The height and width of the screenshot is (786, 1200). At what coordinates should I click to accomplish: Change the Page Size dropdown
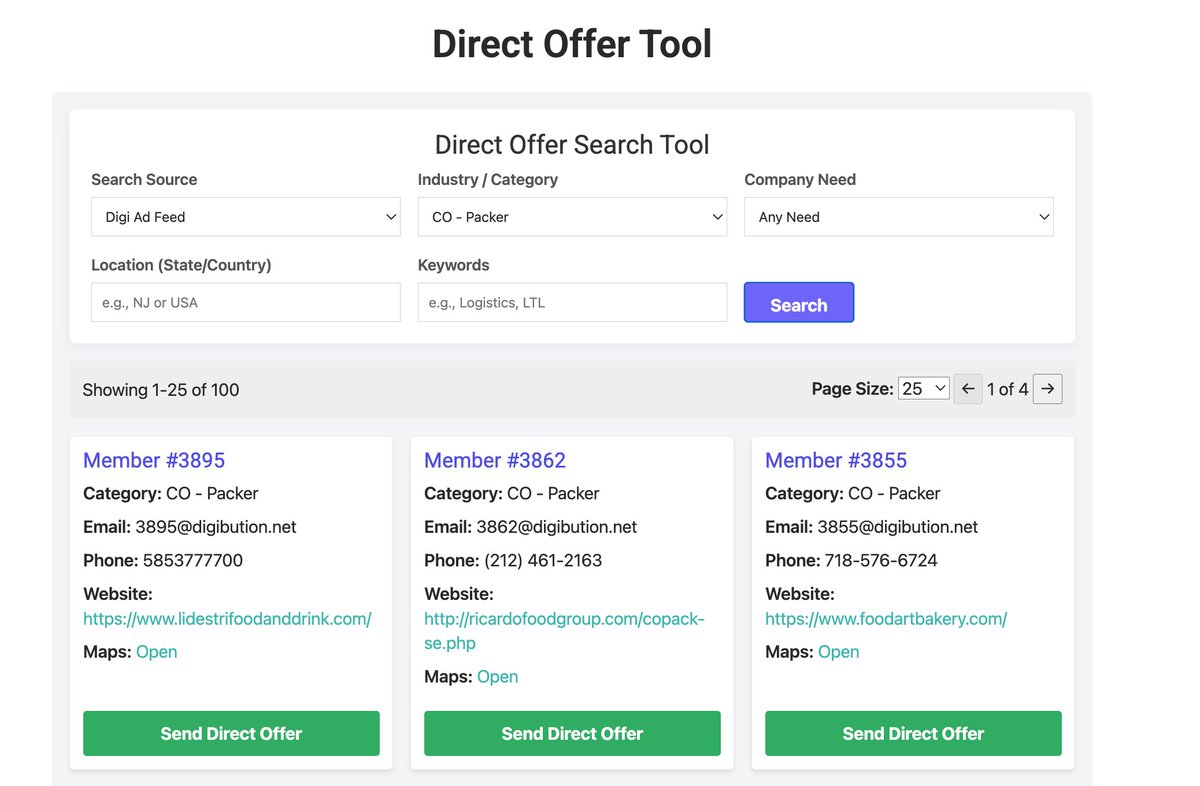(924, 389)
